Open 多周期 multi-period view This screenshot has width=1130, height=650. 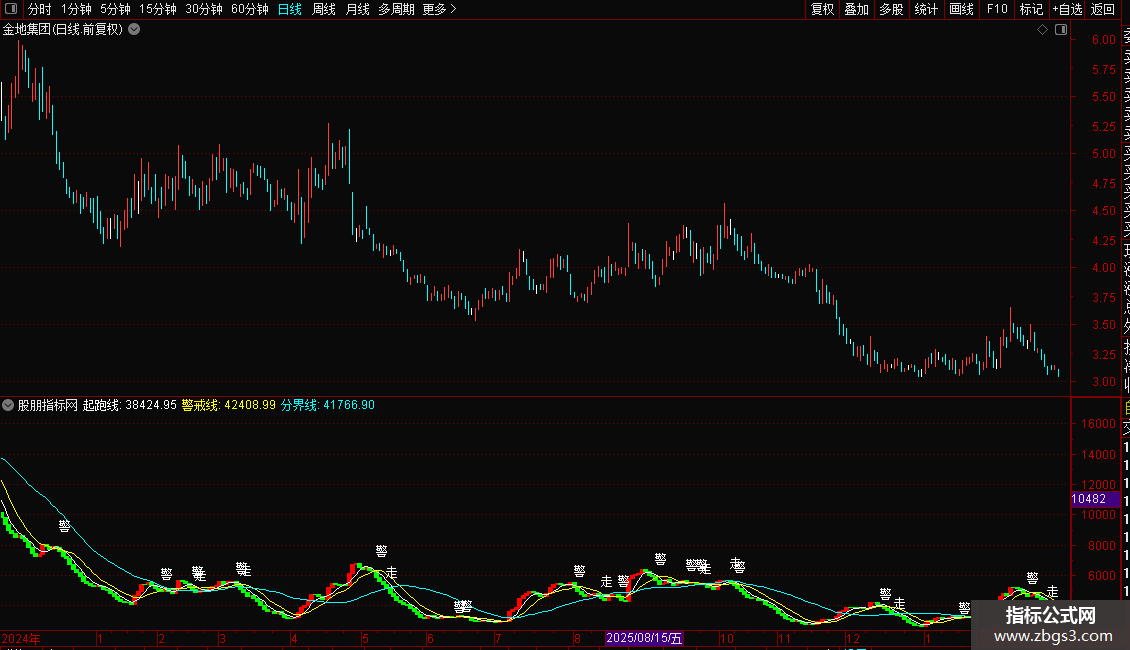point(396,9)
